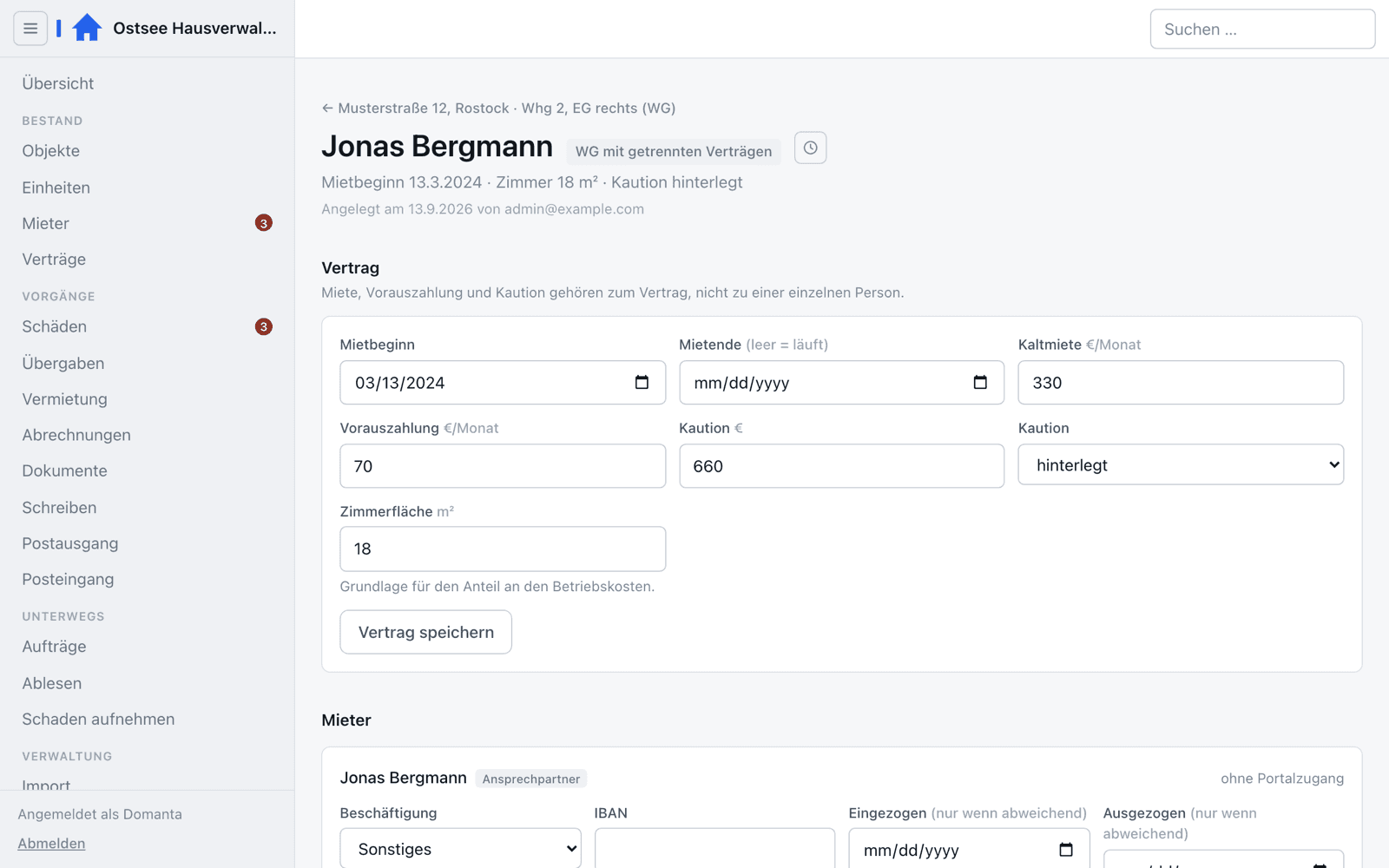Image resolution: width=1389 pixels, height=868 pixels.
Task: Click the Schäden badge showing 3
Action: (x=264, y=326)
